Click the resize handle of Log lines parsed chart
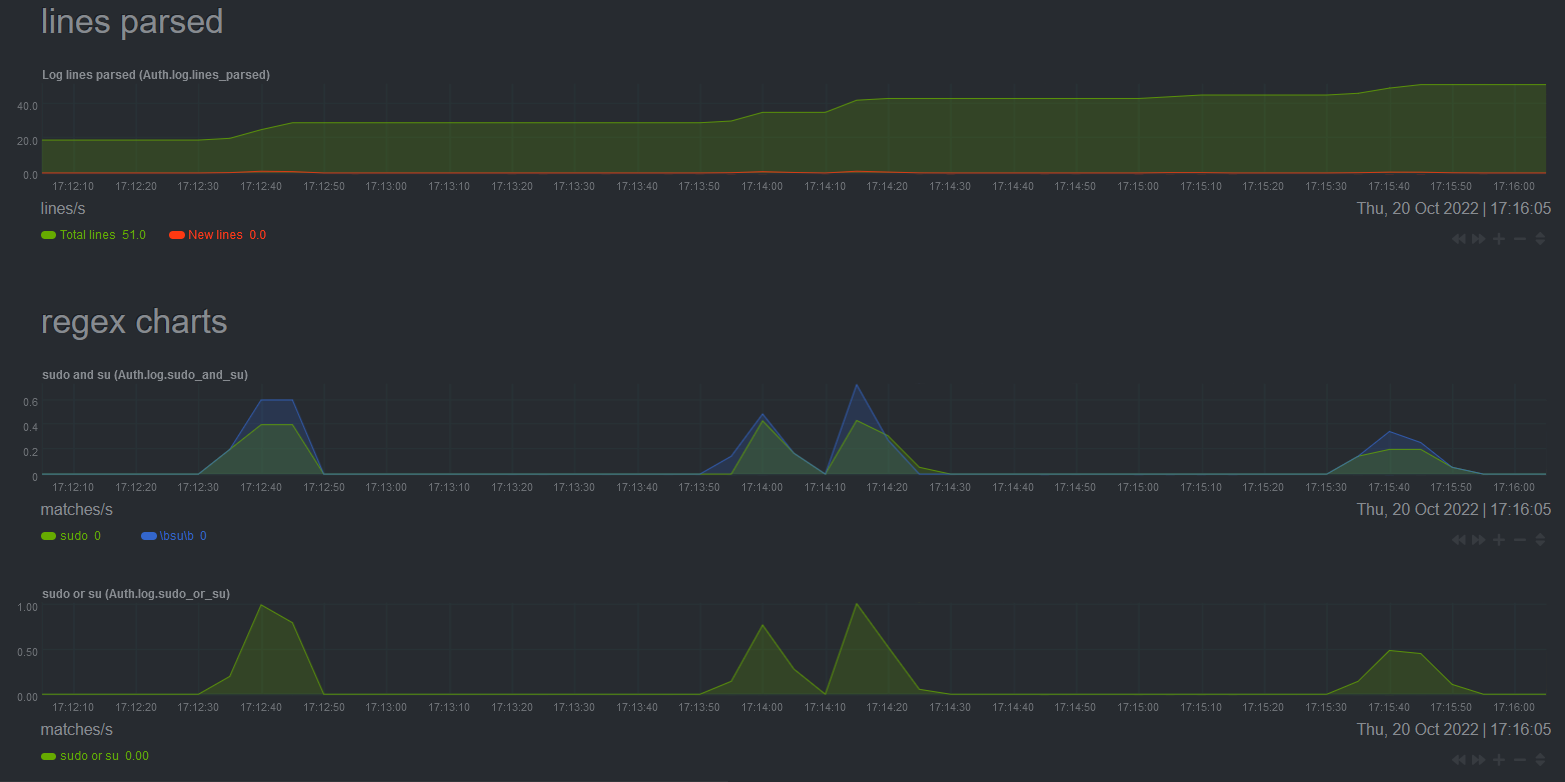This screenshot has height=782, width=1565. click(1540, 239)
